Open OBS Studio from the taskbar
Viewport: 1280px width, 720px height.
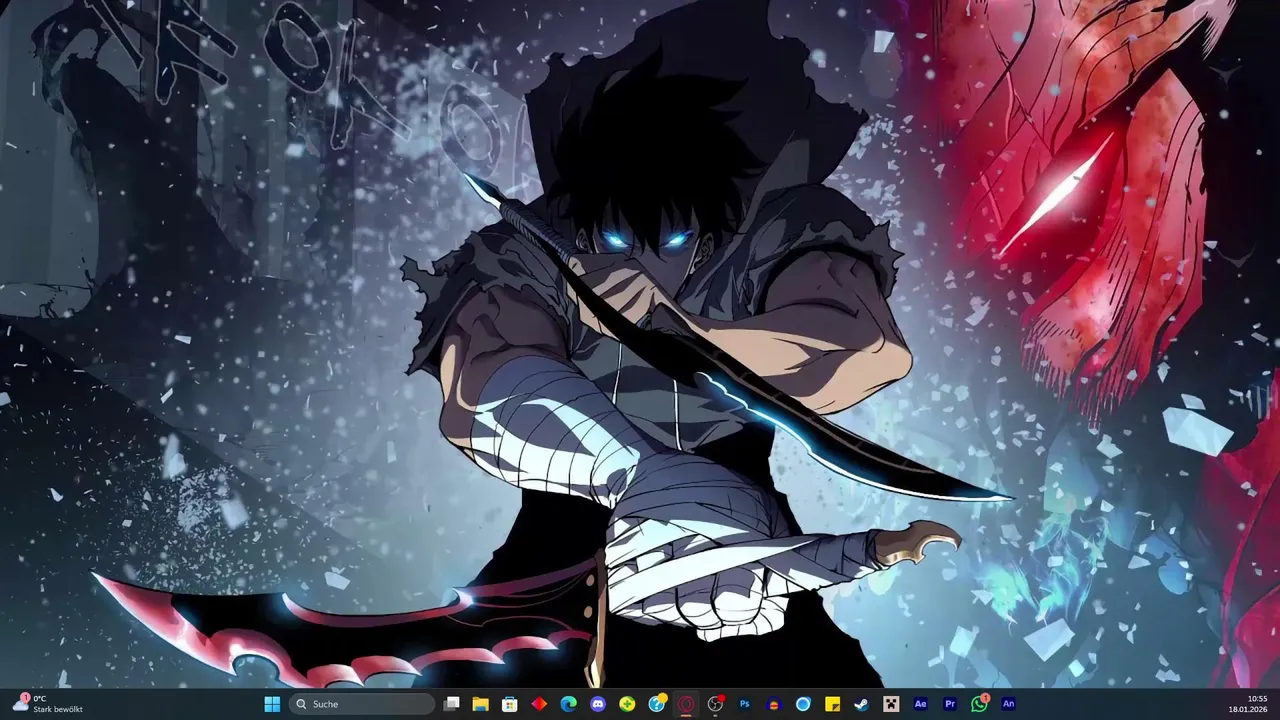pyautogui.click(x=715, y=704)
